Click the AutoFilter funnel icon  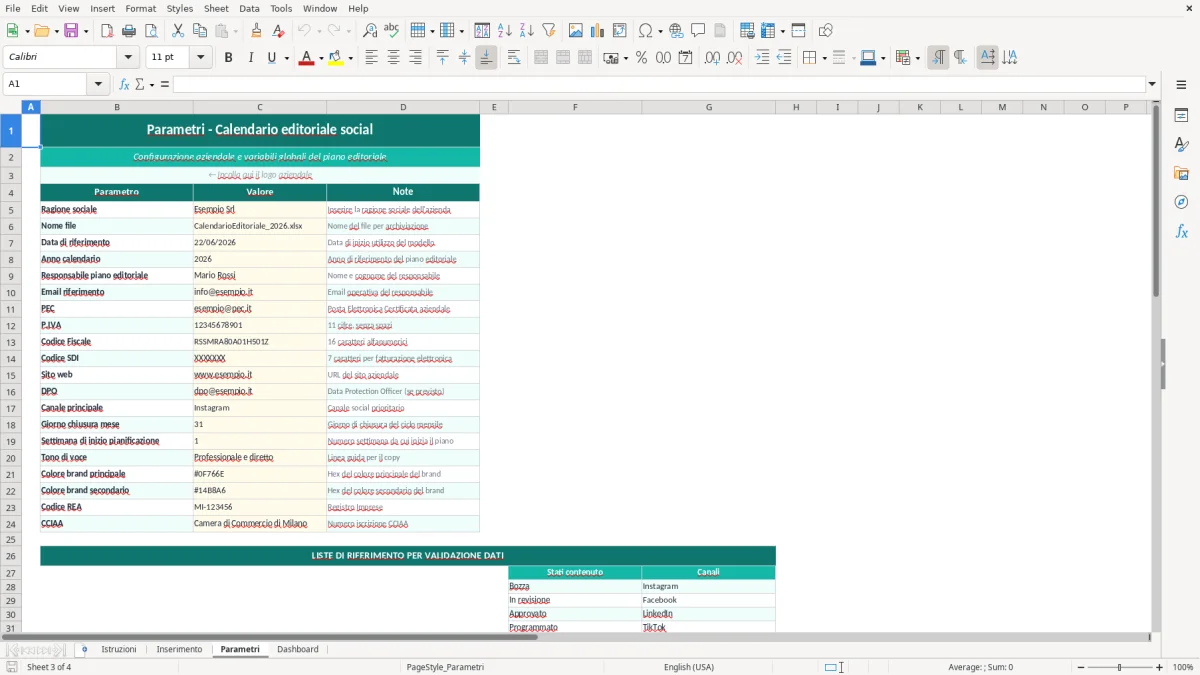(x=549, y=31)
